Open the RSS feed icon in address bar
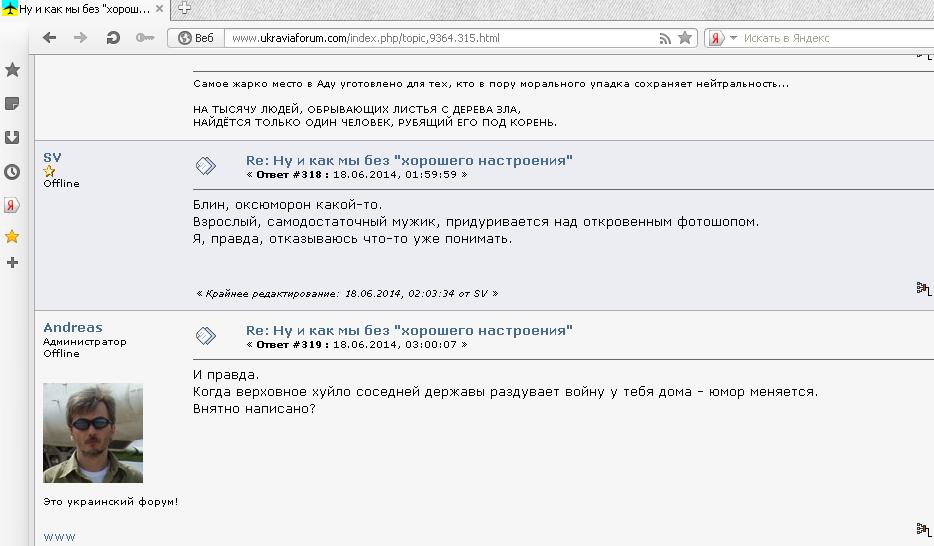This screenshot has width=934, height=546. pos(664,38)
